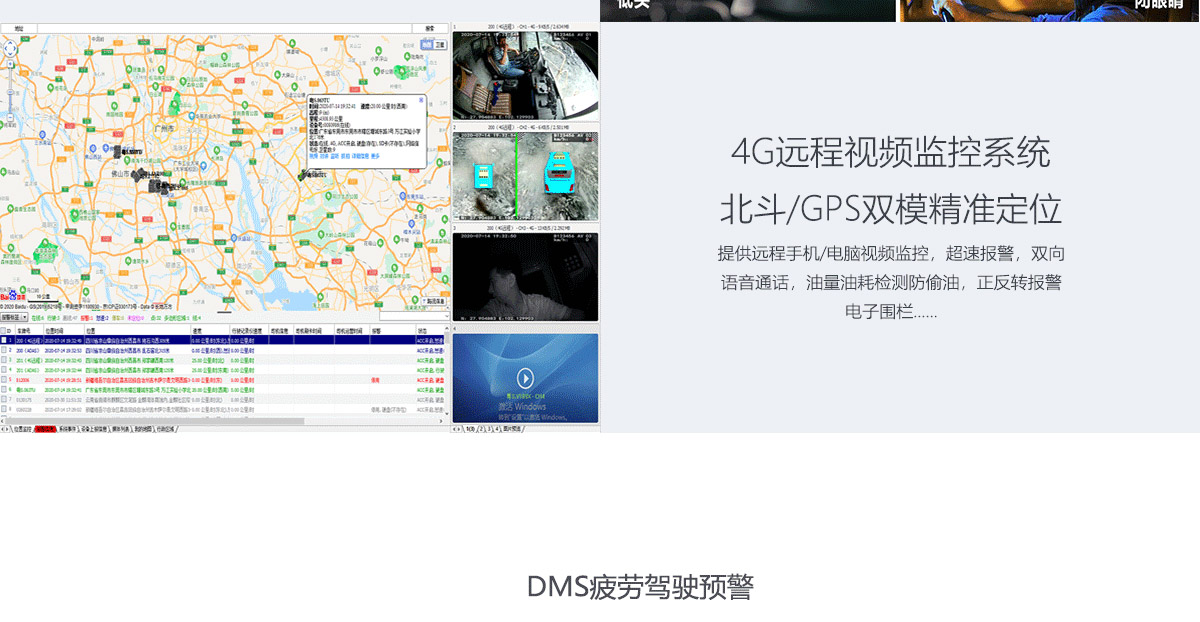Click 对讲 link in vehicle popup
This screenshot has height=622, width=1200.
click(324, 156)
